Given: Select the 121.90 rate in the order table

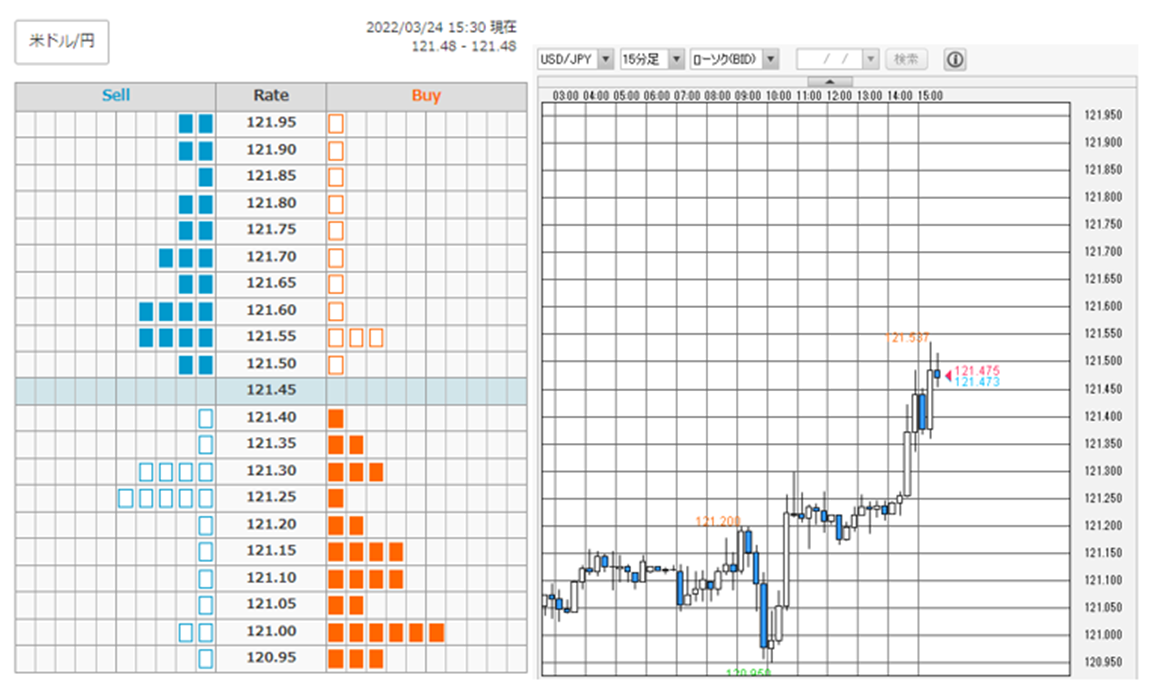Looking at the screenshot, I should pyautogui.click(x=271, y=150).
